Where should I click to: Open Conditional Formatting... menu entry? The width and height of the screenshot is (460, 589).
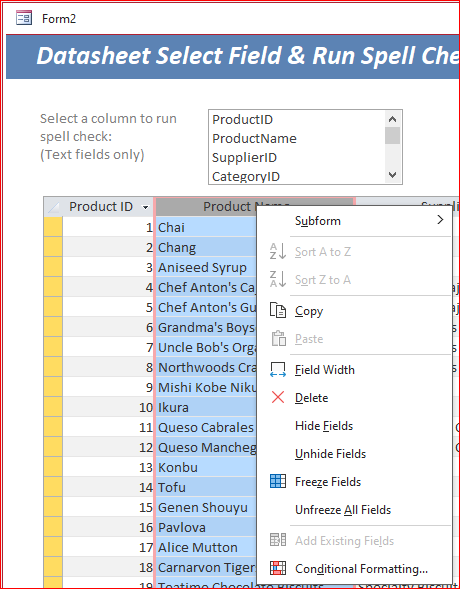coord(355,569)
